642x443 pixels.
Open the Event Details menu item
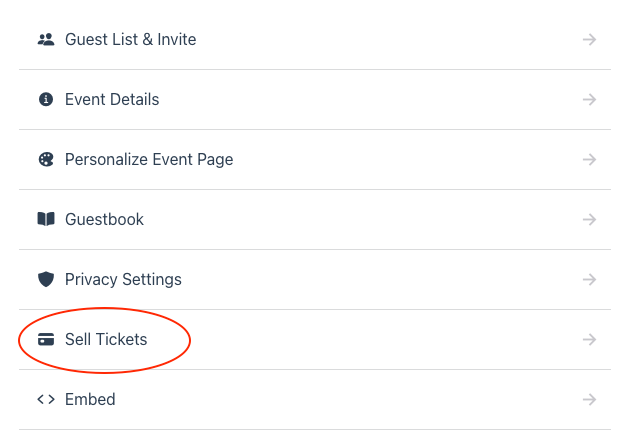pyautogui.click(x=112, y=100)
